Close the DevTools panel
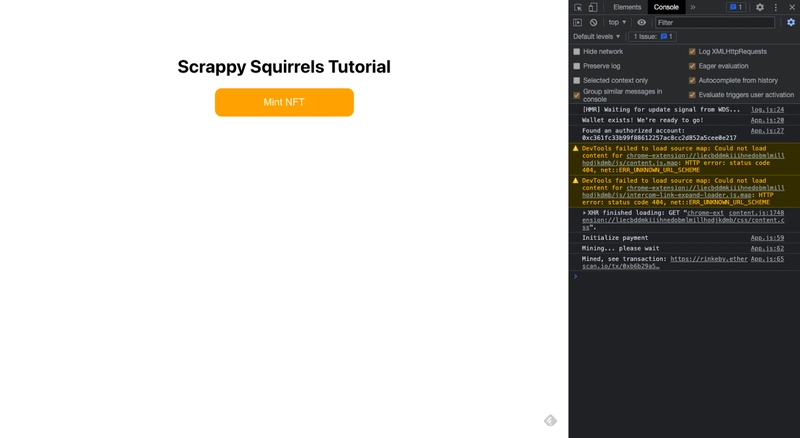The image size is (800, 438). [792, 7]
